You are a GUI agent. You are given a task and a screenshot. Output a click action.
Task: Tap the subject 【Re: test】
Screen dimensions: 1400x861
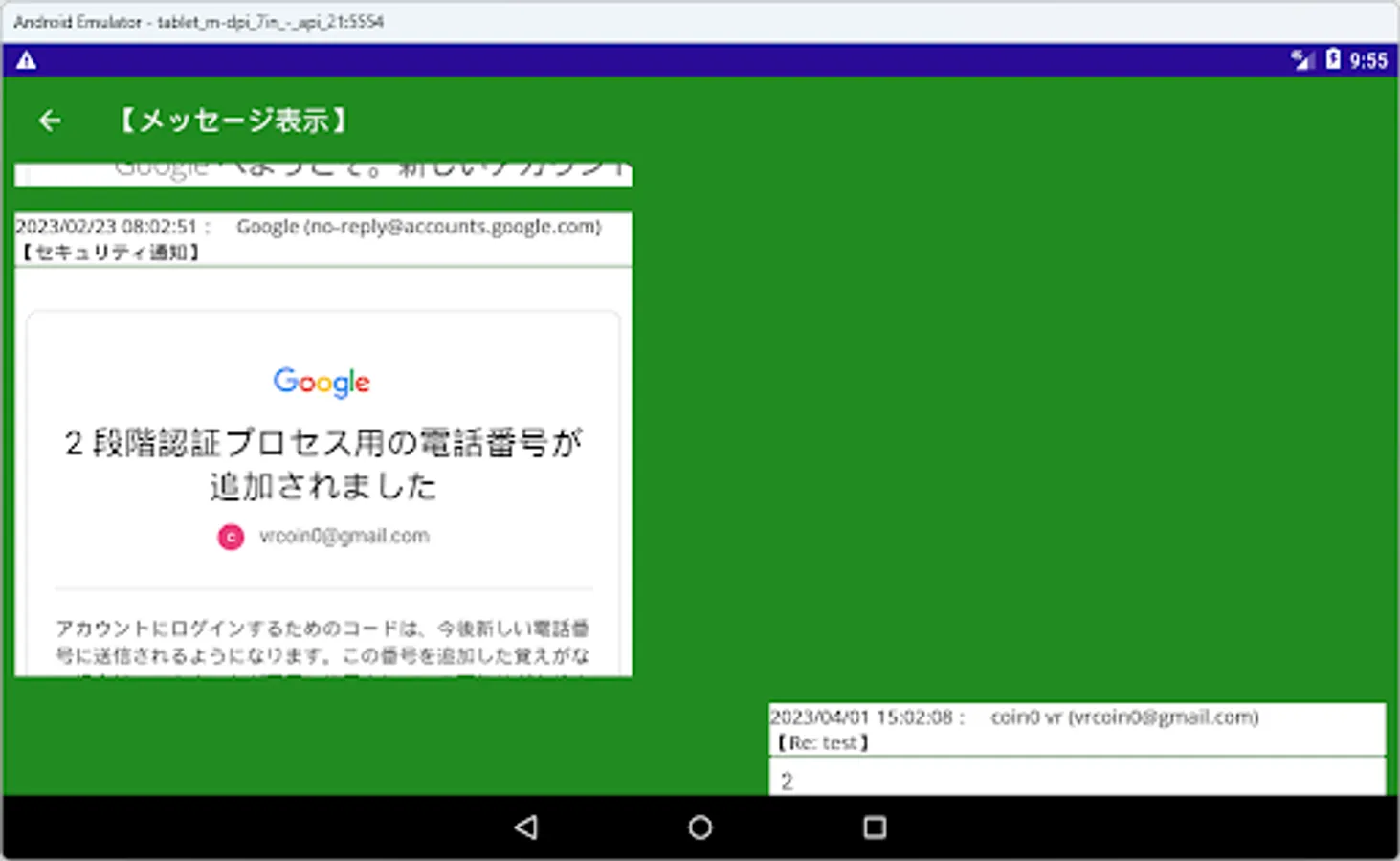823,742
